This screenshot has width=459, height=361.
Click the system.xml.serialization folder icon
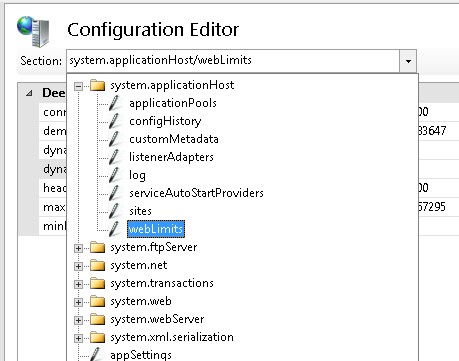(98, 337)
